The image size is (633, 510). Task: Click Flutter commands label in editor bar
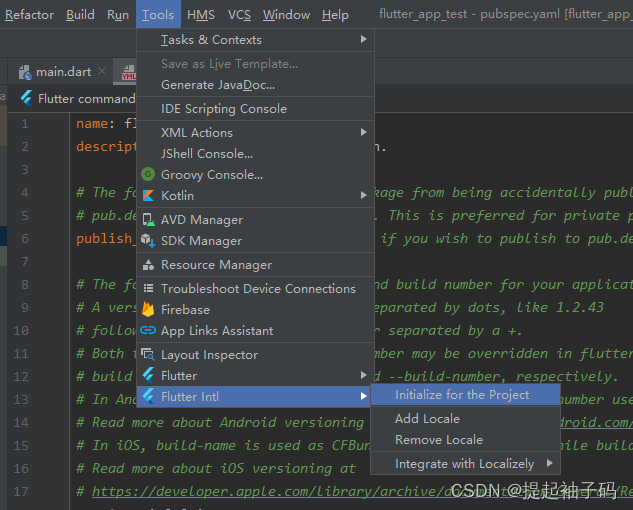(86, 99)
